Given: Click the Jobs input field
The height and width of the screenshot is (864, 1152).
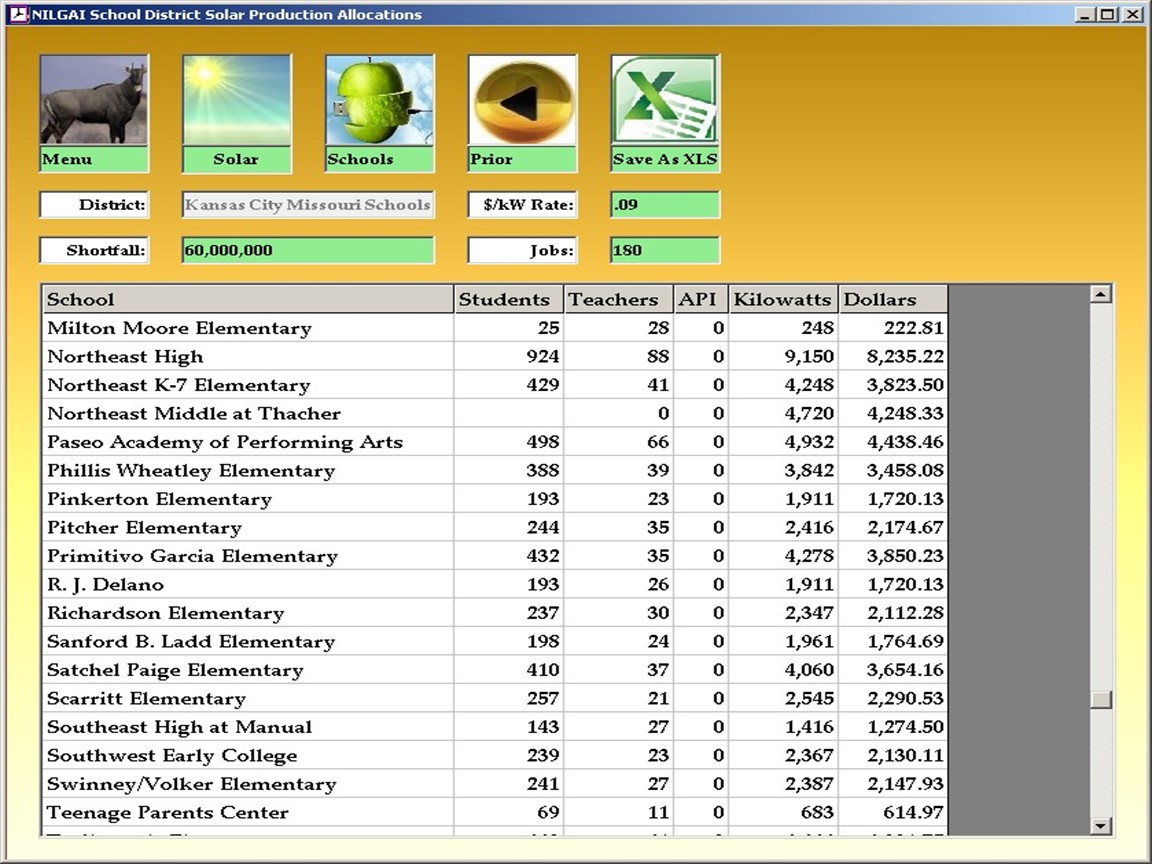Looking at the screenshot, I should point(665,251).
